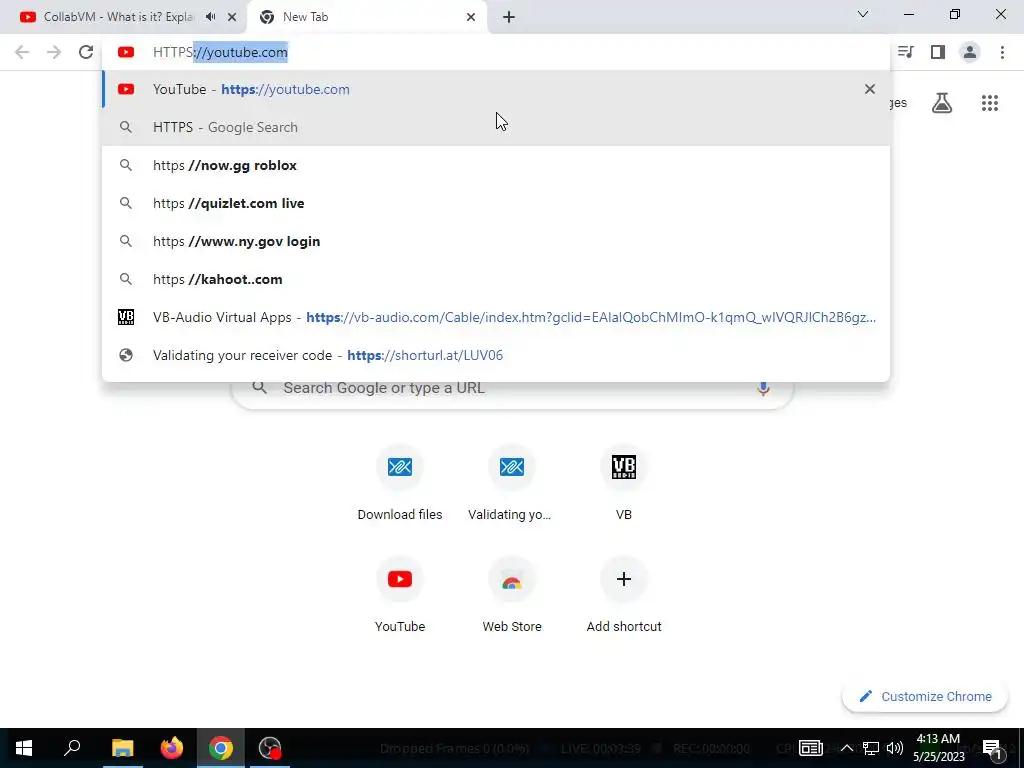
Task: Click the browser forward arrow
Action: tap(54, 52)
